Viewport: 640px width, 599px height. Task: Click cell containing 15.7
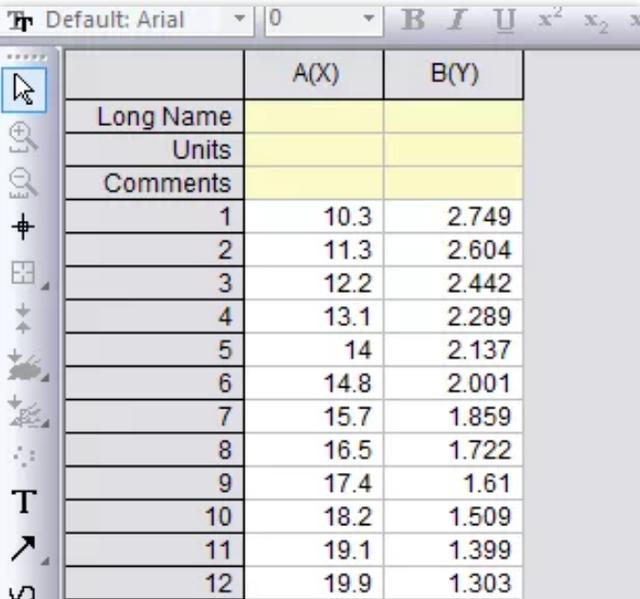(314, 416)
